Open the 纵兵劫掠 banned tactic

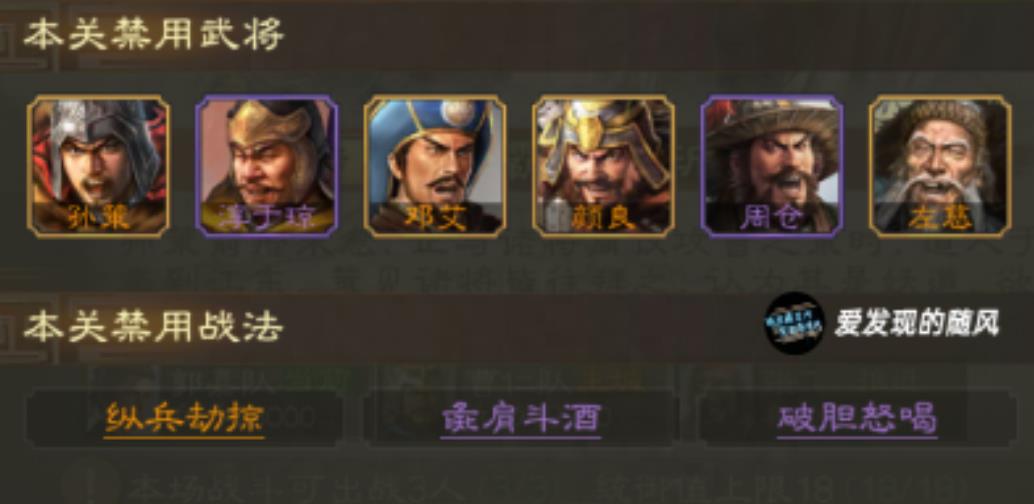coord(184,418)
